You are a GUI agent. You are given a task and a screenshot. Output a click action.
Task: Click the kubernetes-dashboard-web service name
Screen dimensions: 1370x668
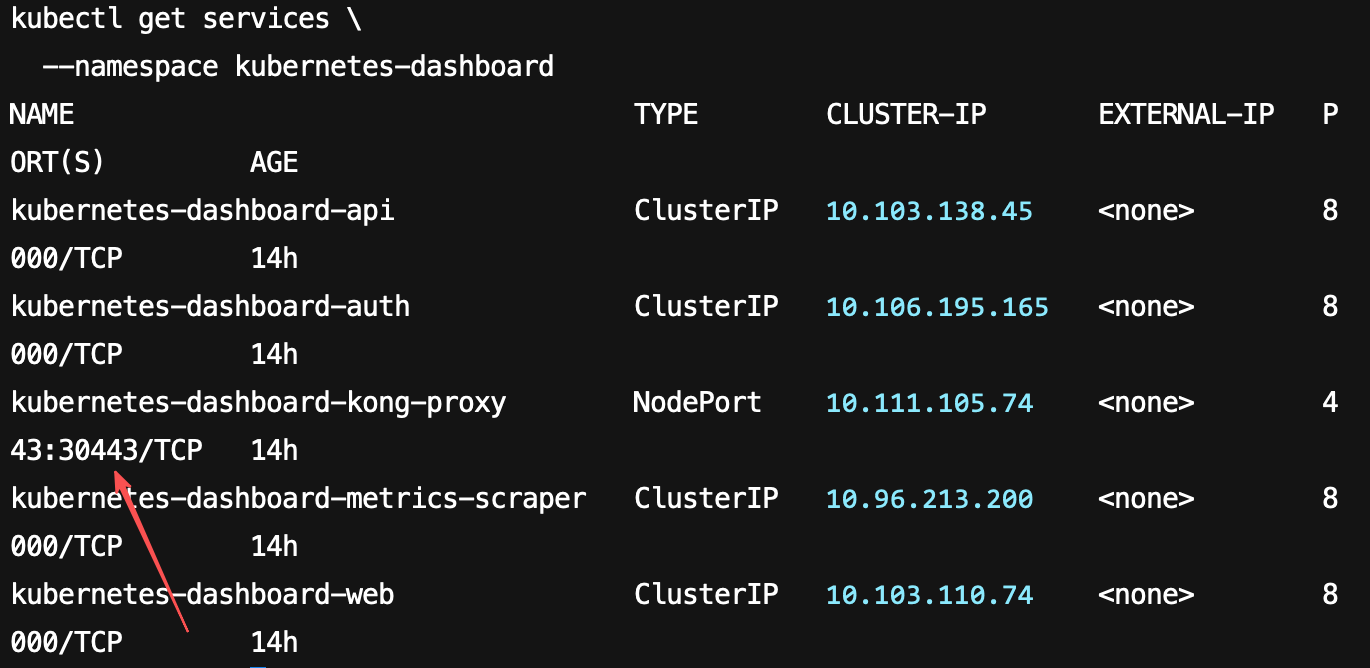(203, 595)
